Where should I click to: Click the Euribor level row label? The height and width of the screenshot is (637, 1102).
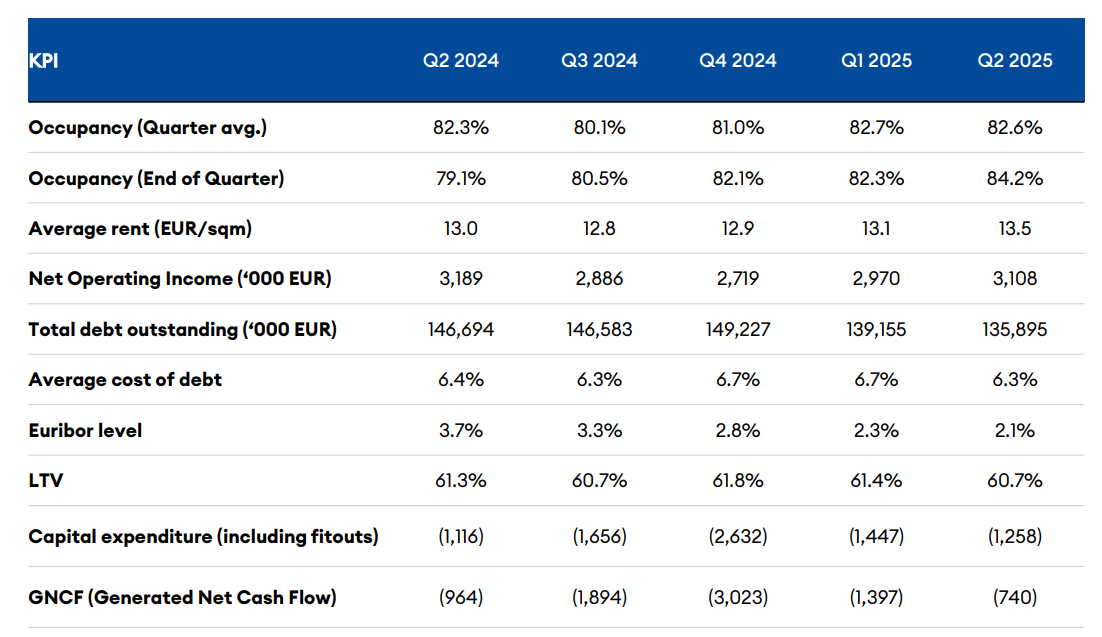click(85, 430)
